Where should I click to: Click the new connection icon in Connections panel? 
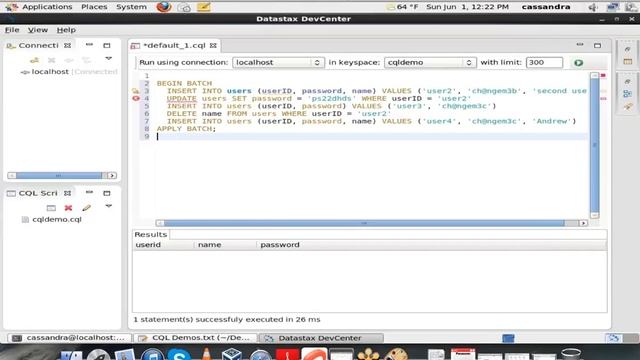(34, 60)
